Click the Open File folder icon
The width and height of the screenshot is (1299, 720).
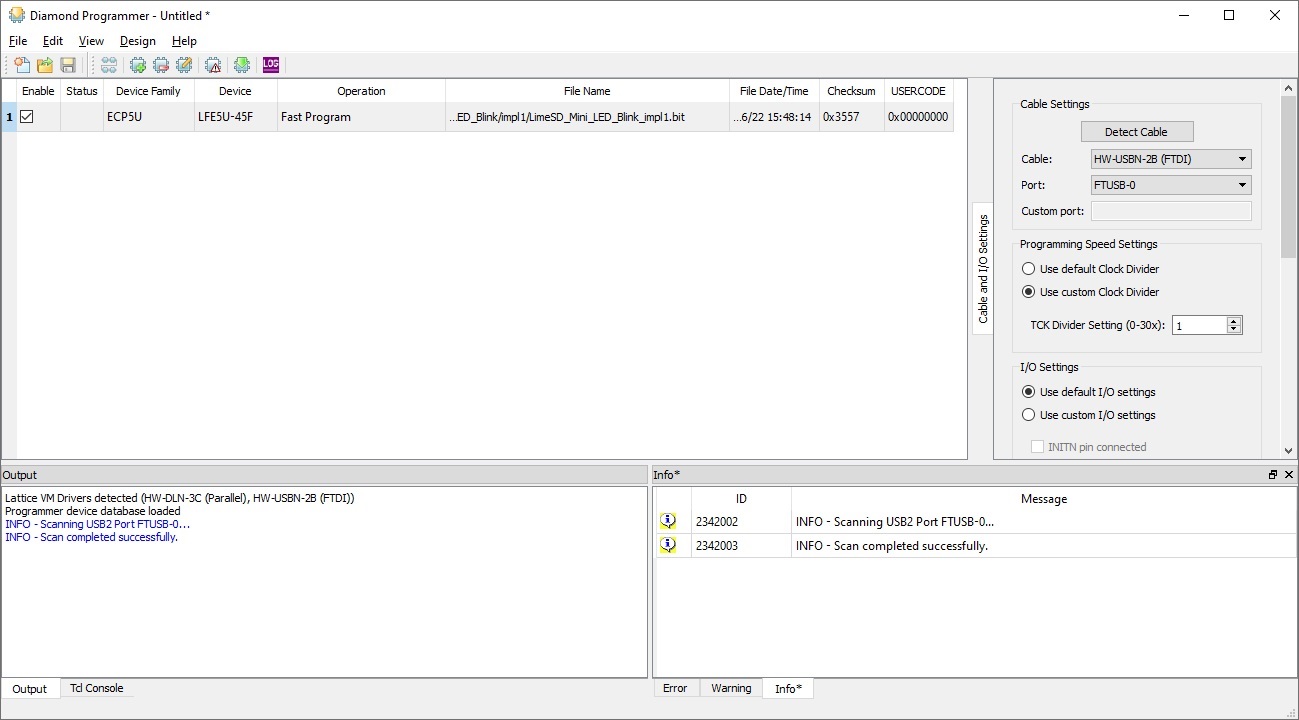tap(45, 65)
